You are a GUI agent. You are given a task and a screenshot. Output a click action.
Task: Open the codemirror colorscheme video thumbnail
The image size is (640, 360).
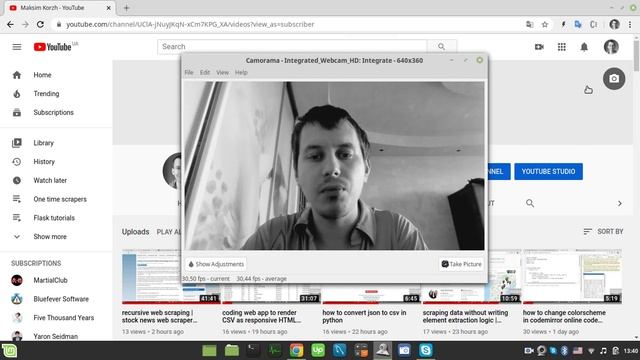[572, 277]
